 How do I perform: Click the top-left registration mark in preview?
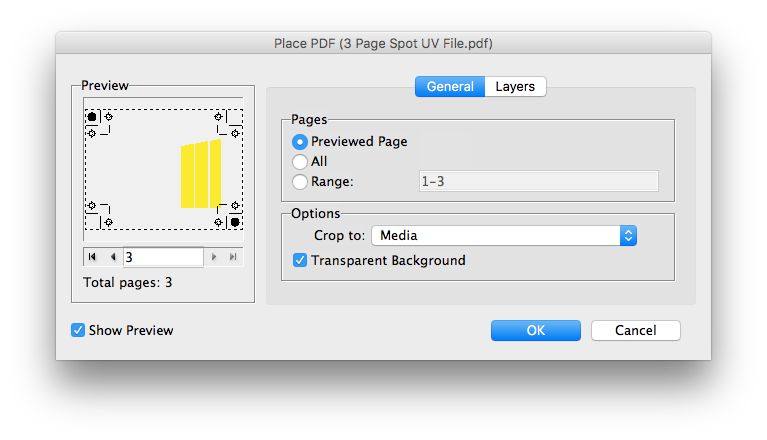coord(92,117)
